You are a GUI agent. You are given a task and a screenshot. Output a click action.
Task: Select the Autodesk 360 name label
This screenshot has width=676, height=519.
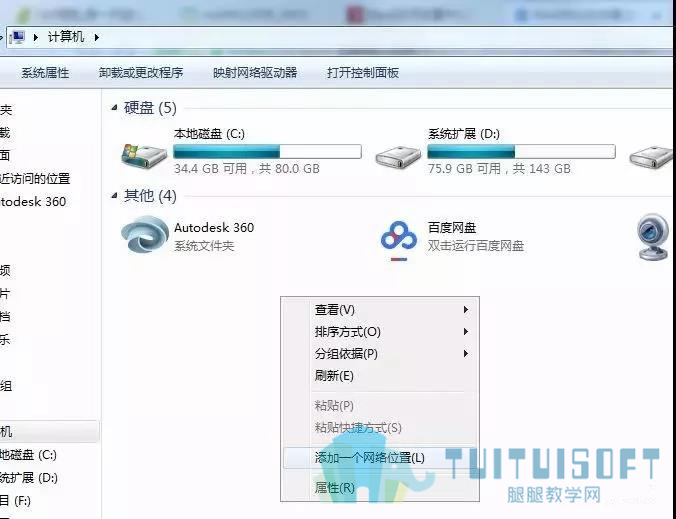[x=214, y=227]
